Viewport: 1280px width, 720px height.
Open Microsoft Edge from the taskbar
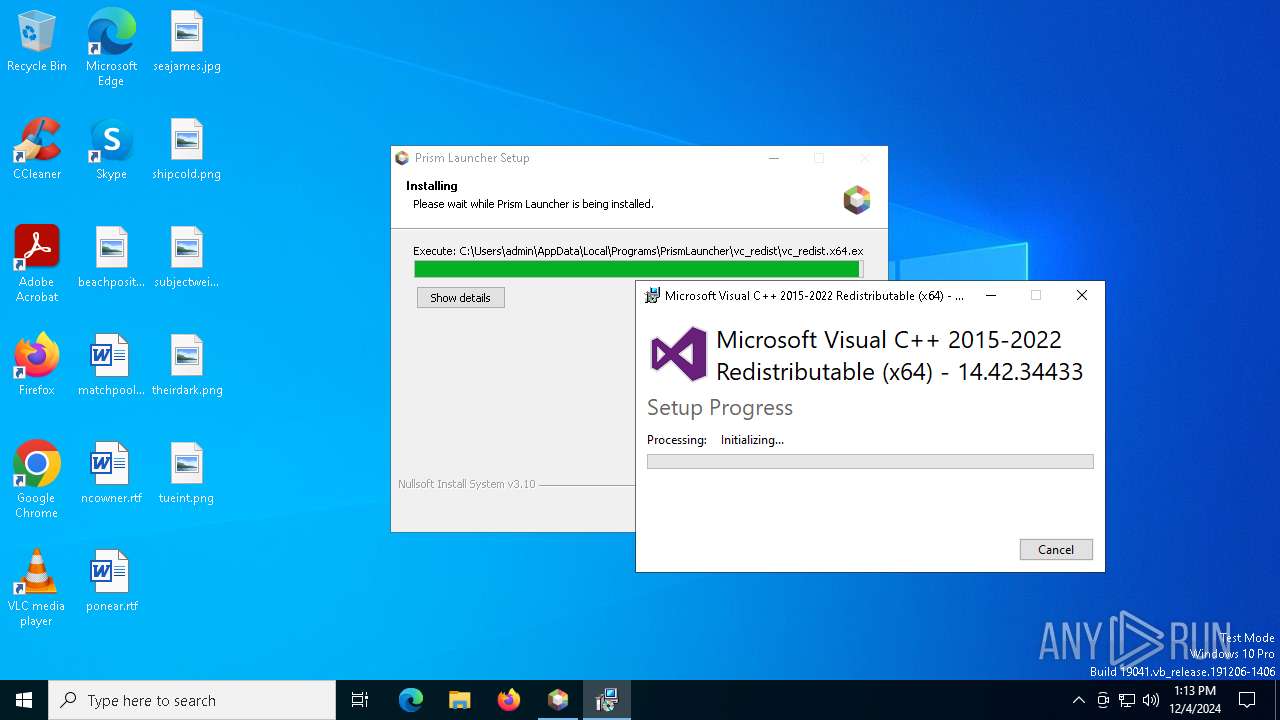(x=411, y=700)
